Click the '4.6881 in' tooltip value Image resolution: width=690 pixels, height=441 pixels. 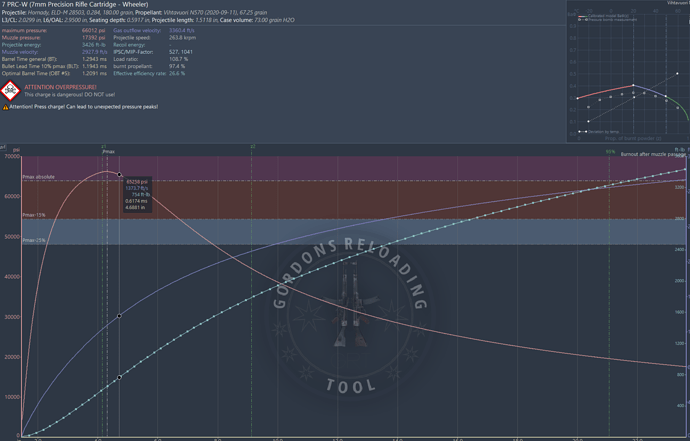pos(135,207)
